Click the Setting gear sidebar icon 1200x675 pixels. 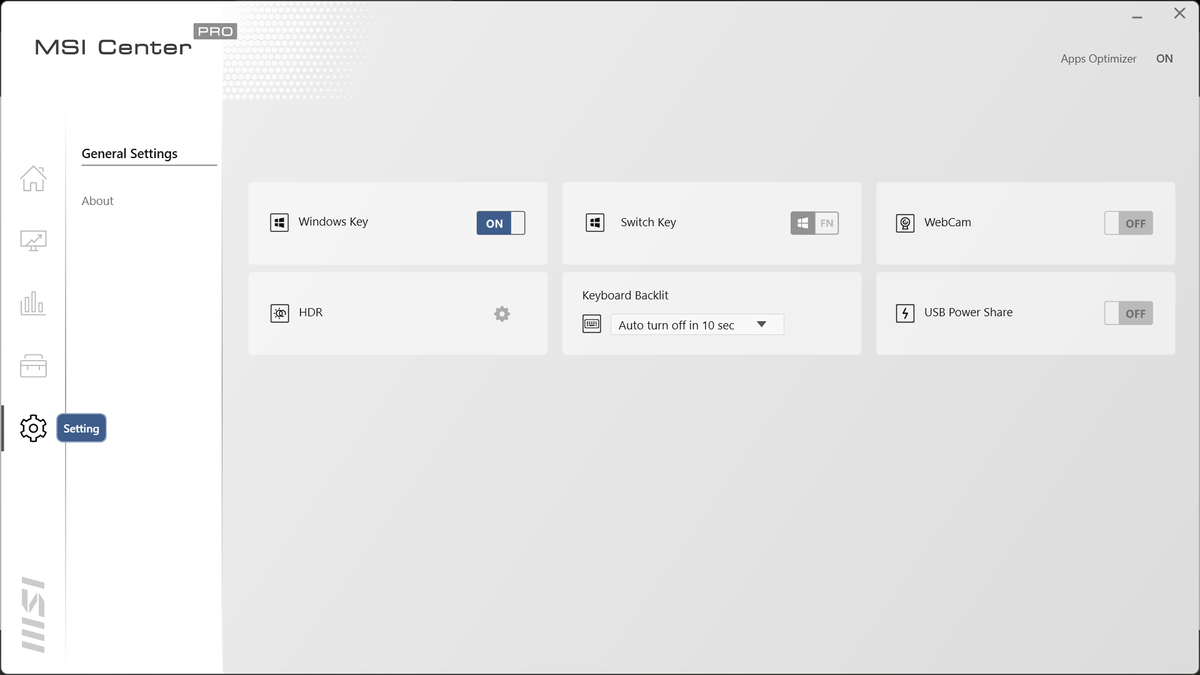[33, 428]
